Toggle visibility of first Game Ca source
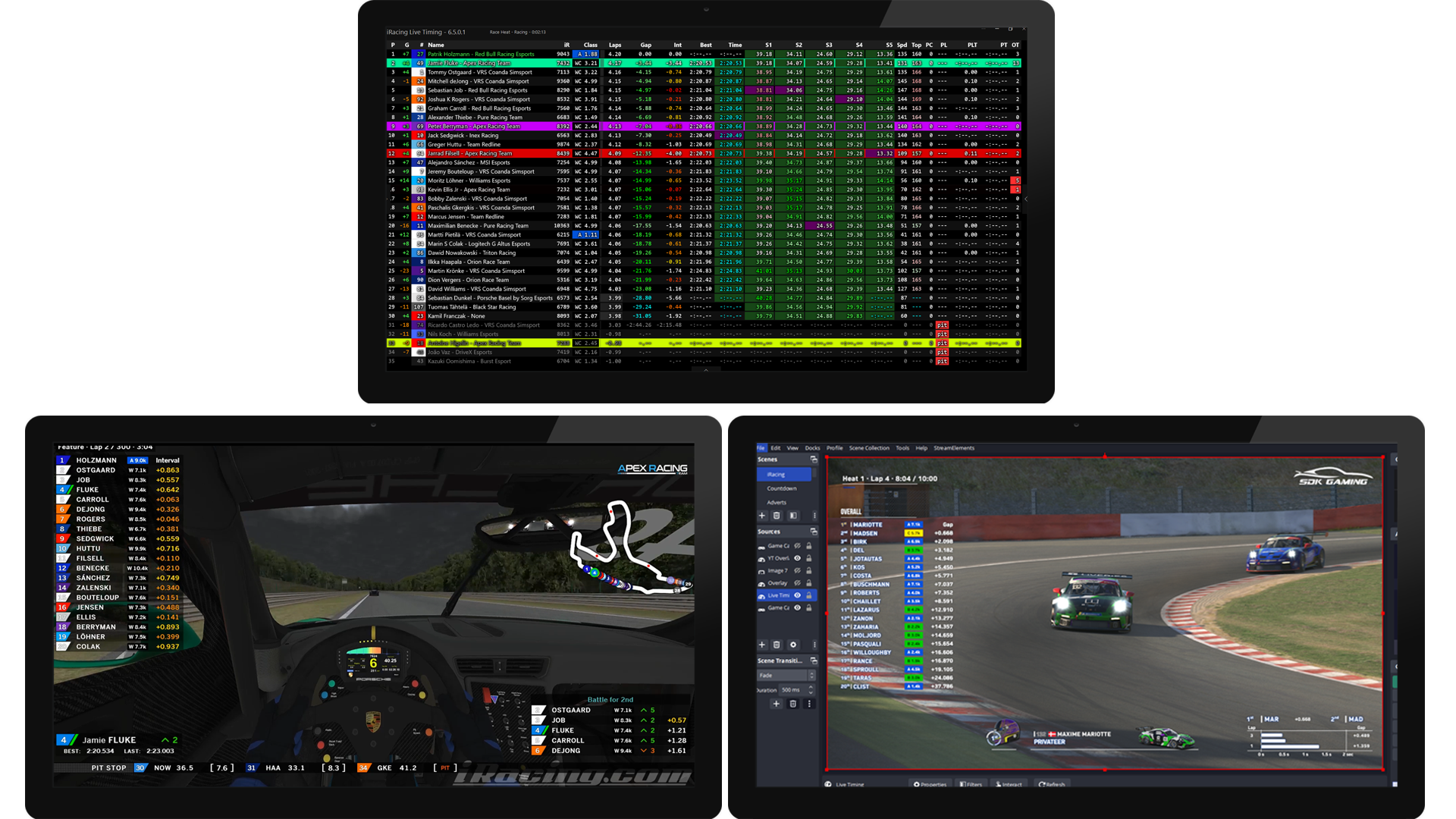The image size is (1456, 819). pos(797,546)
